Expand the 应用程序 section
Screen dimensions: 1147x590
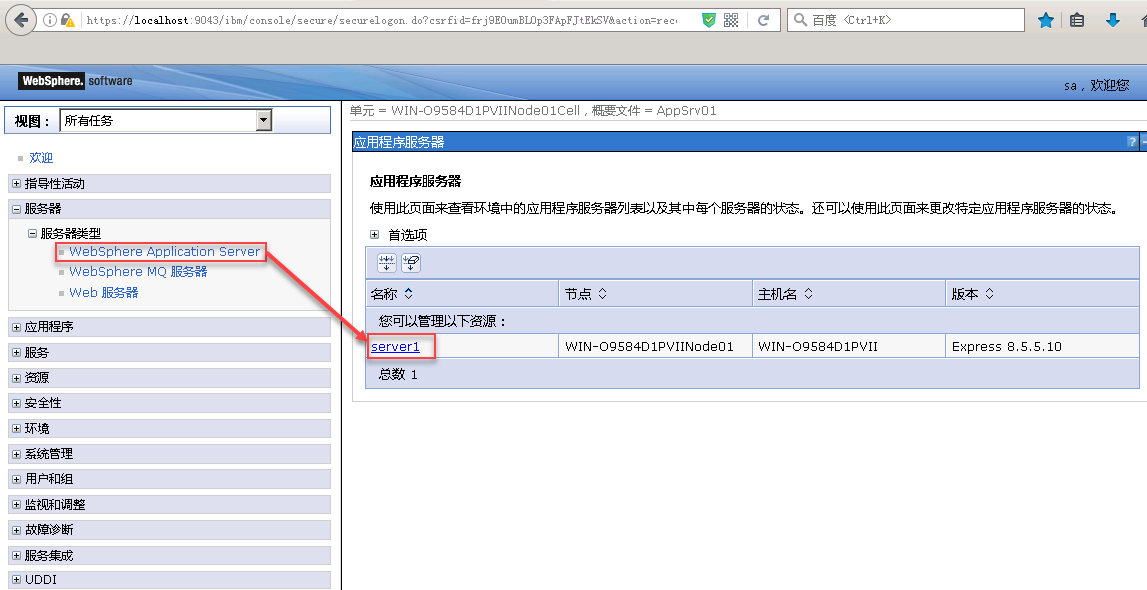tap(16, 327)
